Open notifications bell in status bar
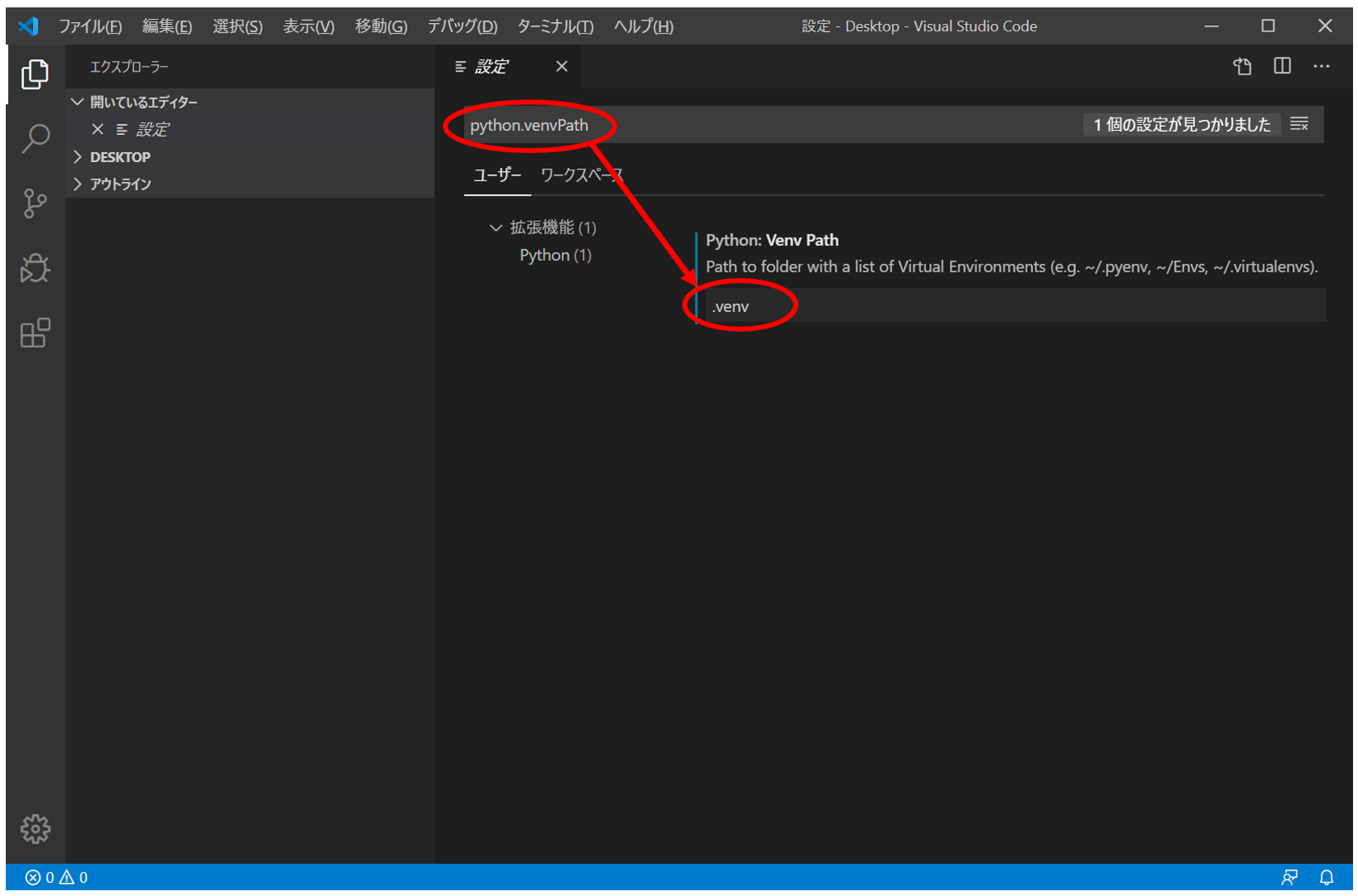 [x=1327, y=877]
